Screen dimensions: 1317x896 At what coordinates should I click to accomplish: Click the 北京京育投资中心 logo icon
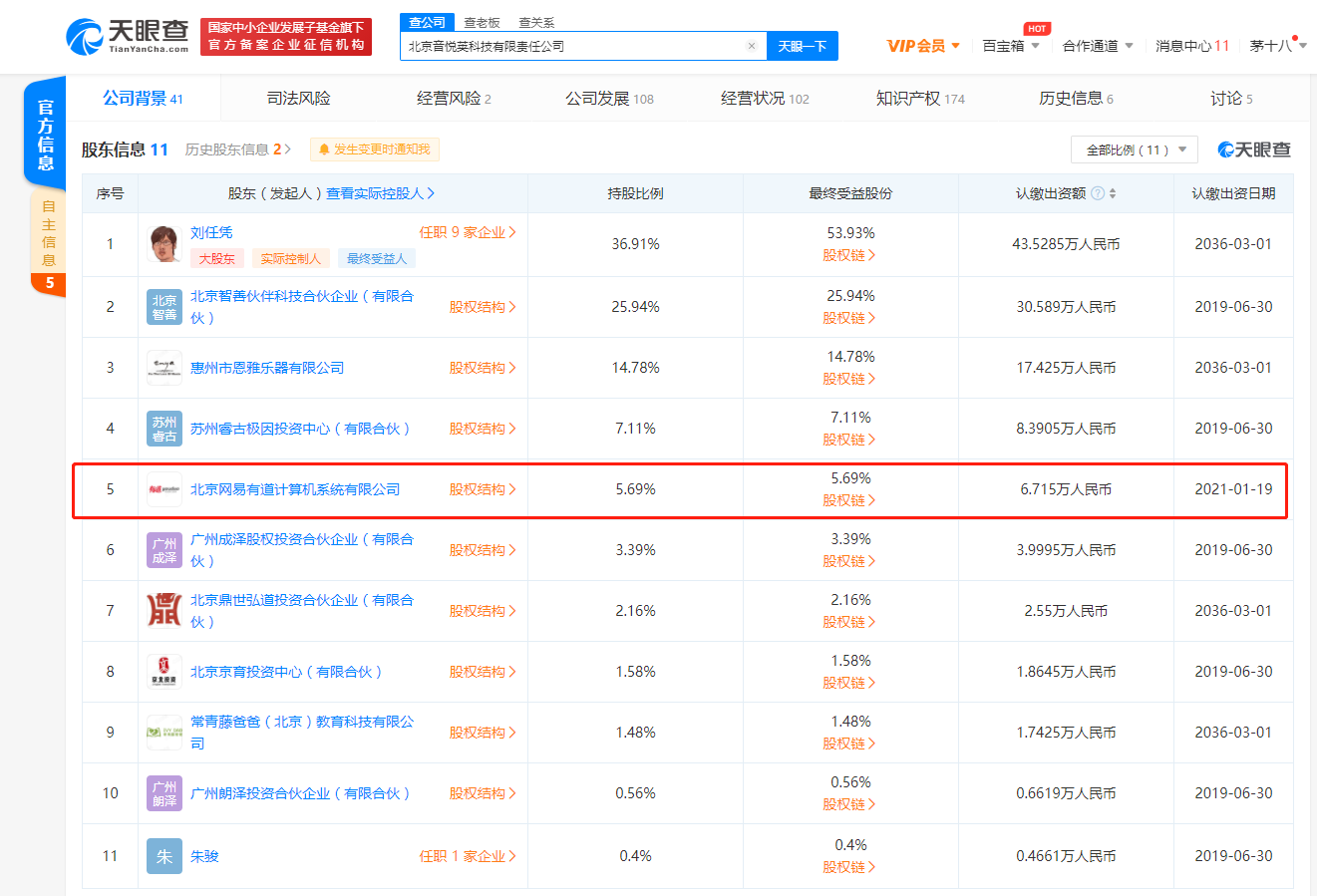pyautogui.click(x=165, y=672)
